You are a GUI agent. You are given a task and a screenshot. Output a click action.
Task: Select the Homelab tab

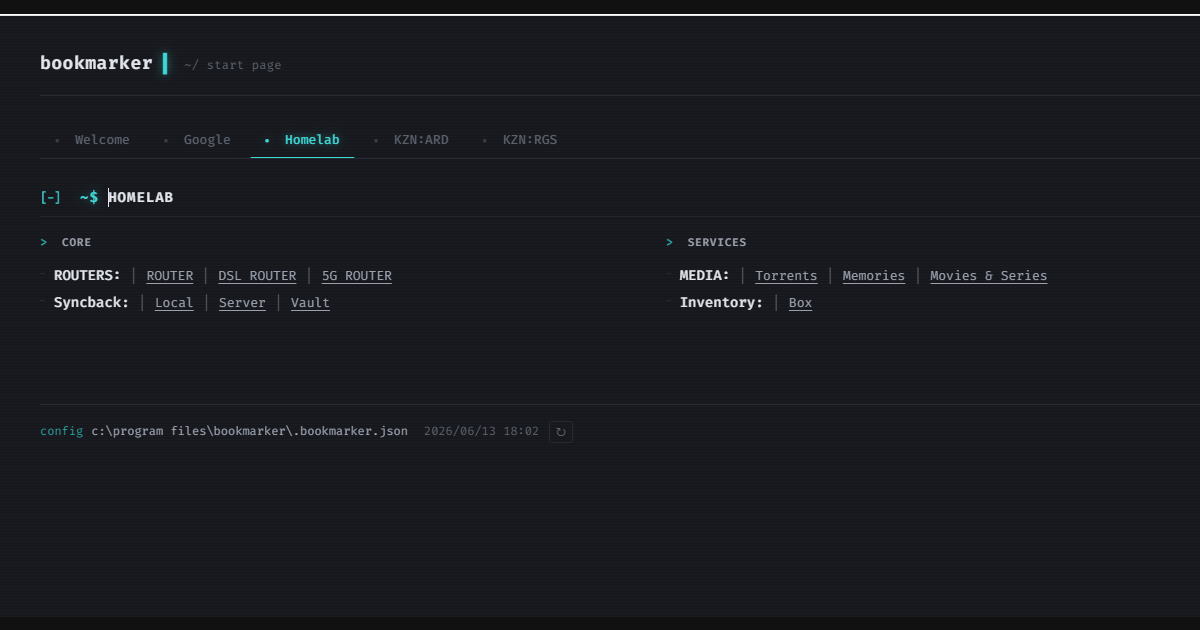[x=302, y=140]
